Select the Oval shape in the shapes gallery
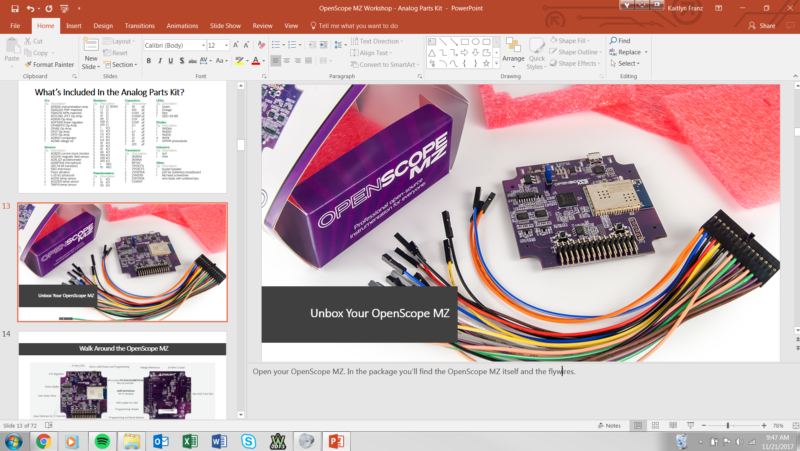The width and height of the screenshot is (800, 451). click(476, 42)
